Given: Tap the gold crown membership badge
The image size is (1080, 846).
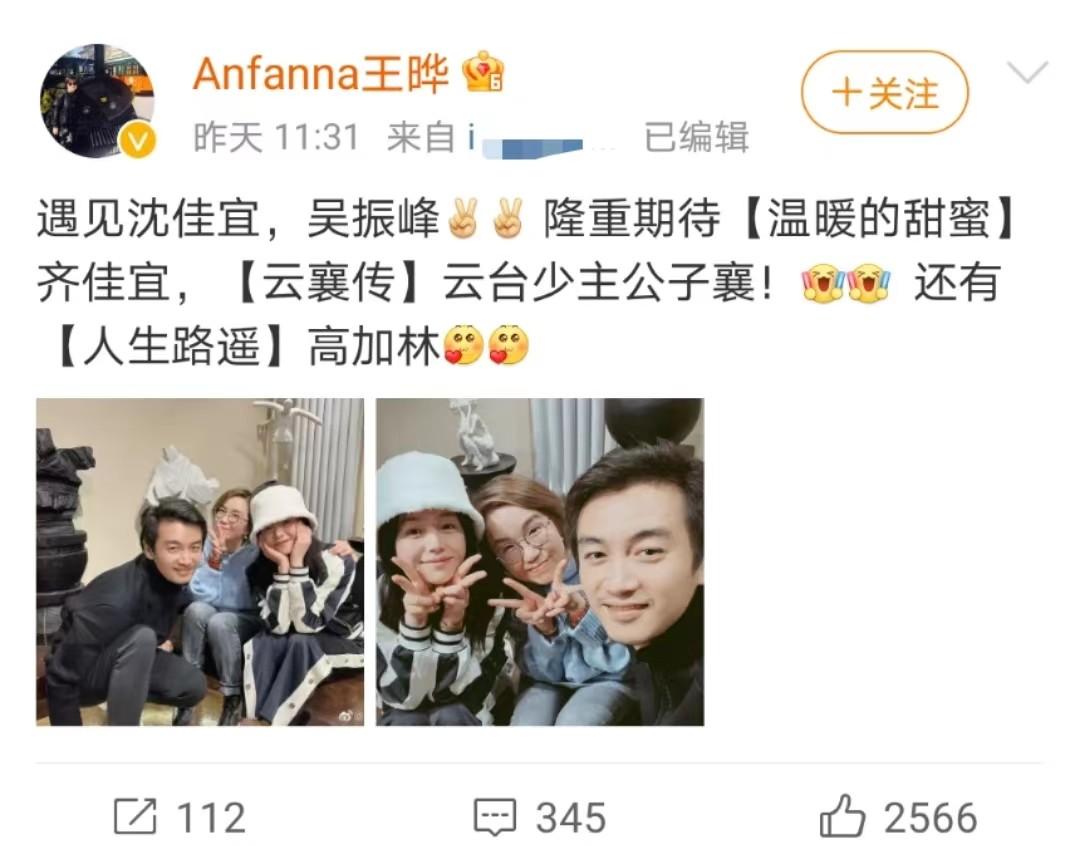Looking at the screenshot, I should point(483,72).
